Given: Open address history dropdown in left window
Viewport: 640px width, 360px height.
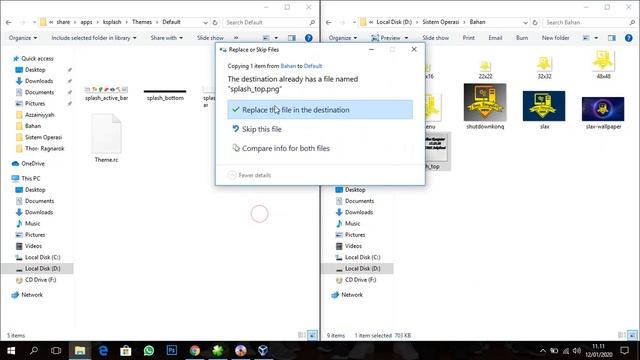Looking at the screenshot, I should (x=205, y=22).
